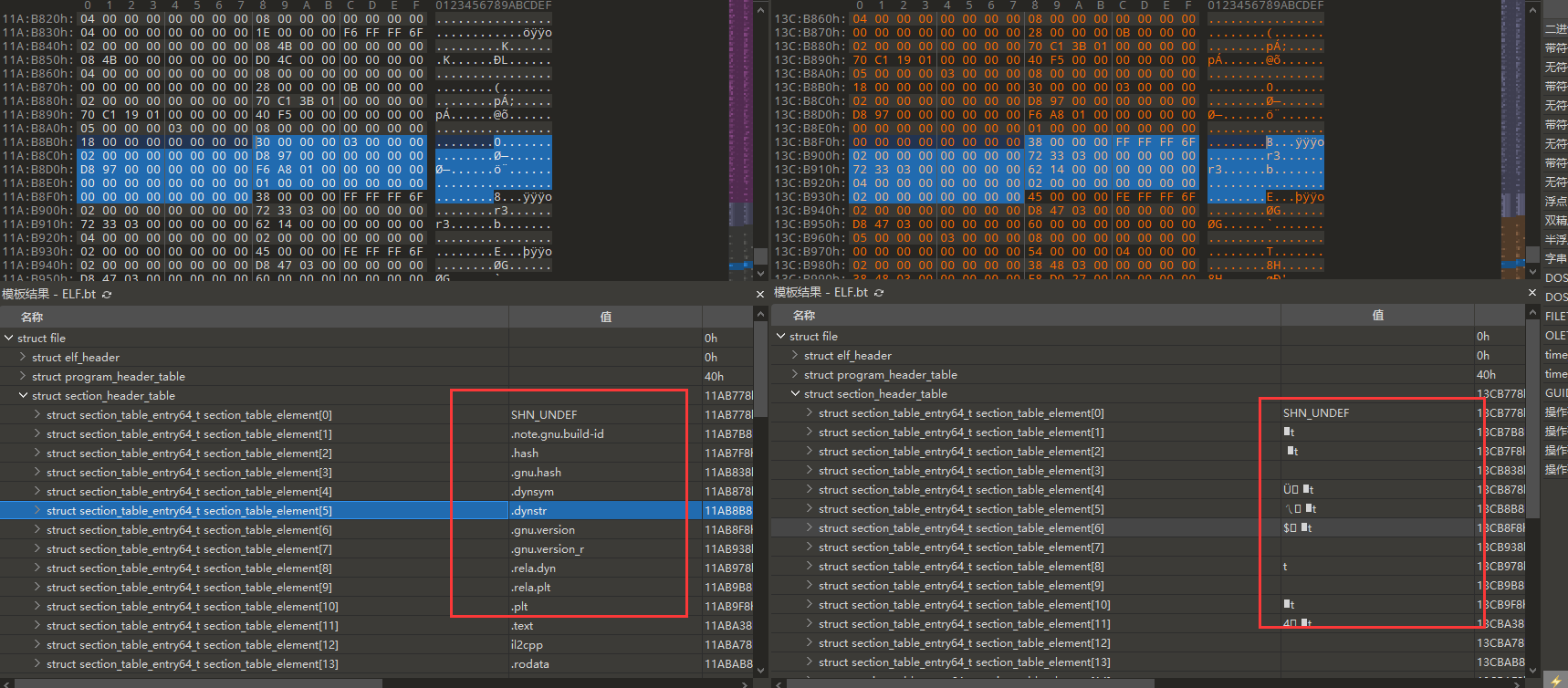Click address row 11A:B8B0h in left hex view

tap(37, 142)
